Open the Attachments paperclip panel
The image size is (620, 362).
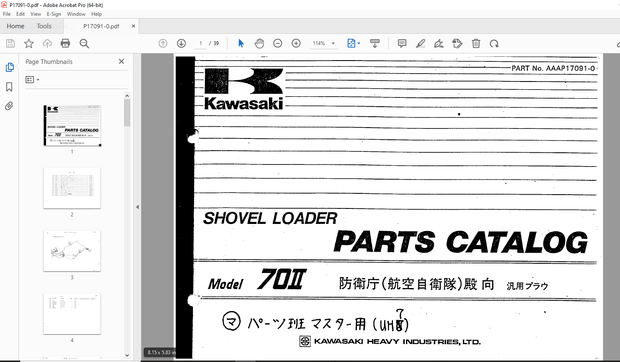tap(9, 106)
